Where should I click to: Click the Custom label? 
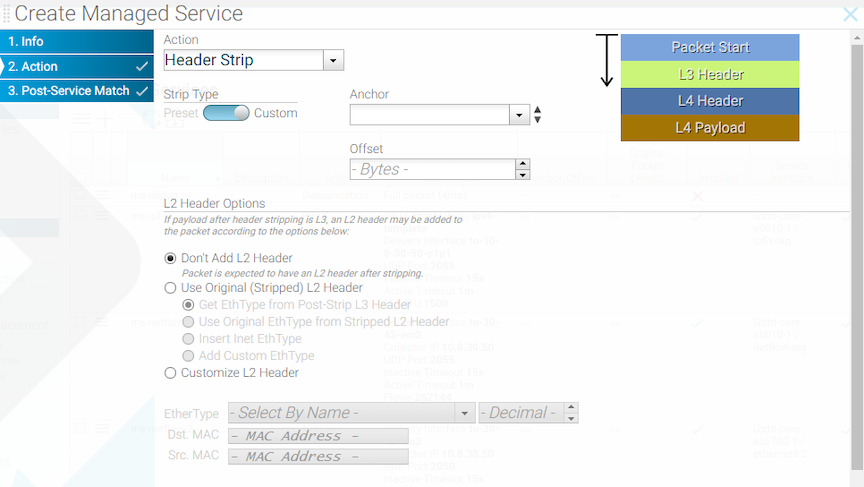(x=276, y=113)
